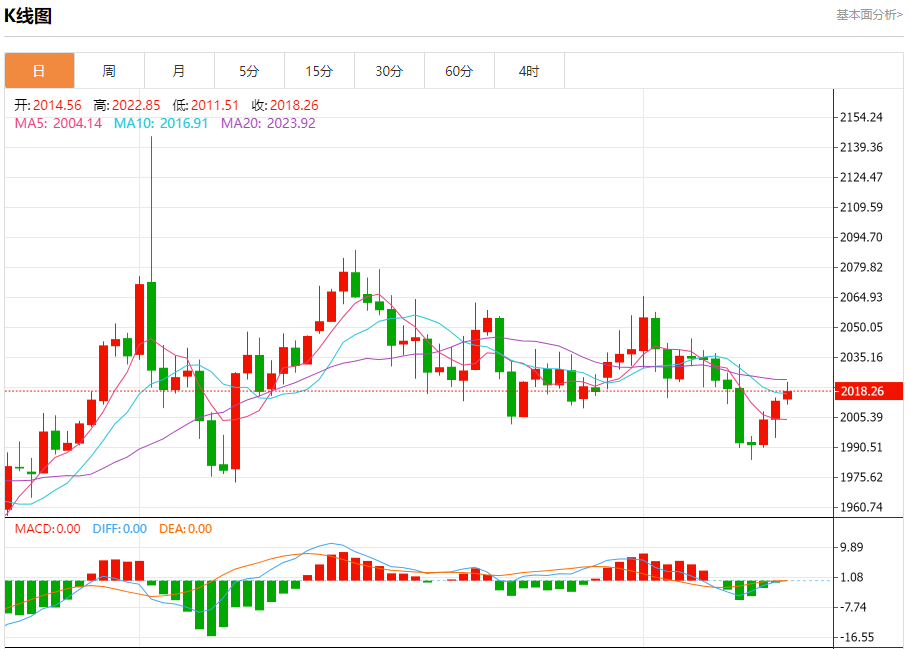Image resolution: width=910 pixels, height=649 pixels.
Task: Click the 2064.93 price axis label
Action: point(861,297)
